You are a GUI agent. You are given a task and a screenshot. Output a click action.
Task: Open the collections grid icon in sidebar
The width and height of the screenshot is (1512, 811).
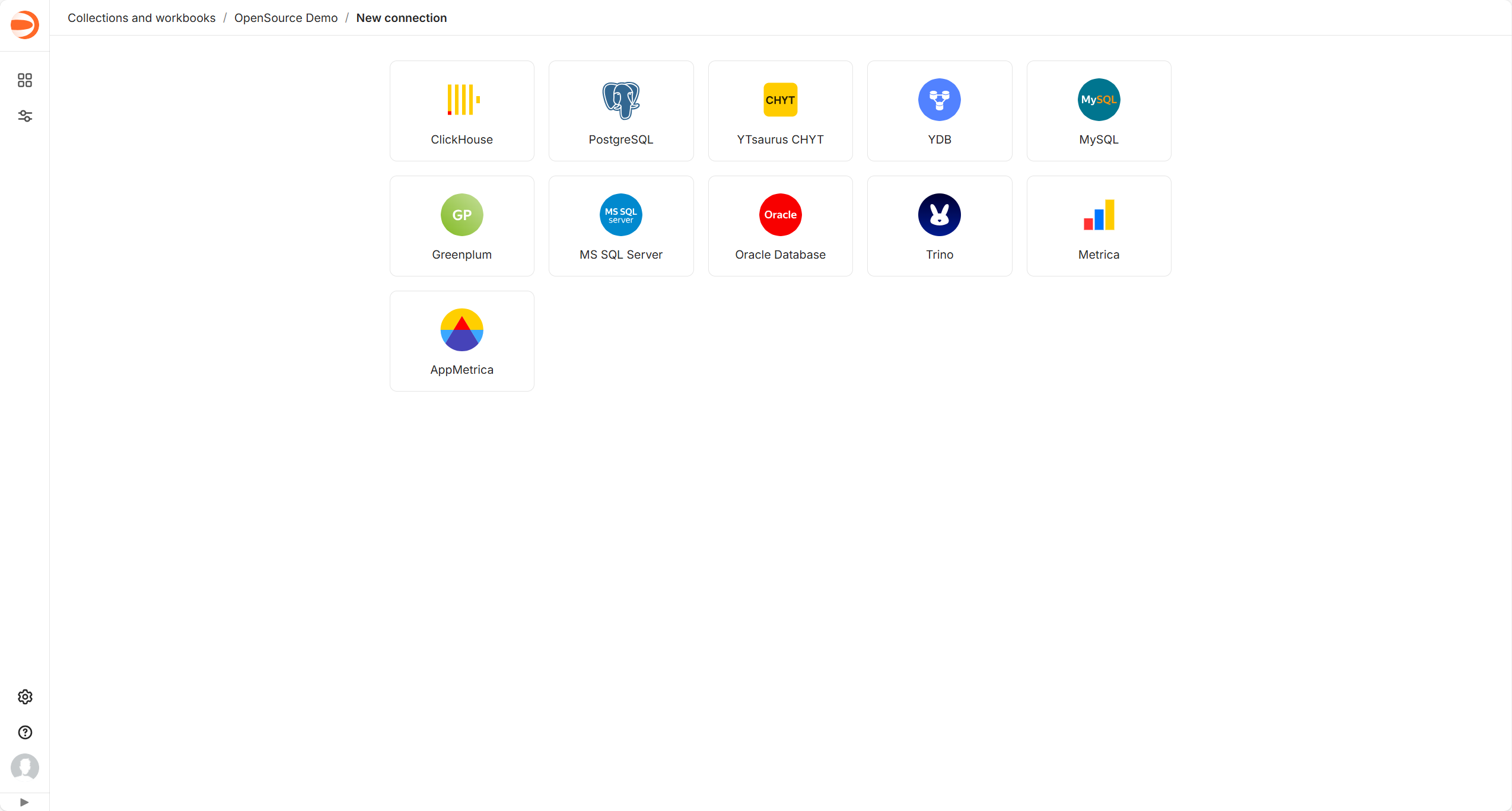tap(25, 80)
